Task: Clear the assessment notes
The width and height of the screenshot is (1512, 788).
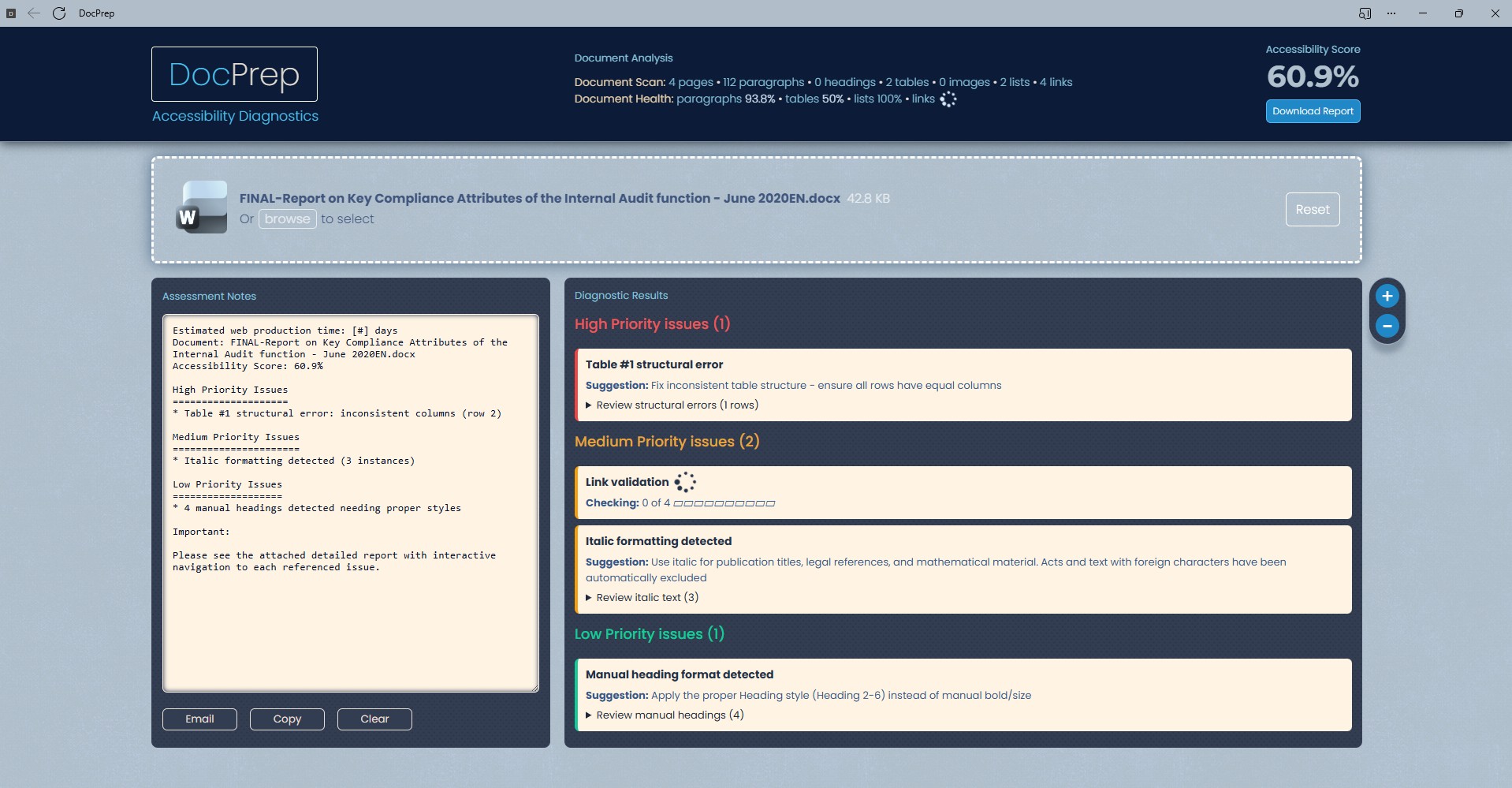Action: pos(374,719)
